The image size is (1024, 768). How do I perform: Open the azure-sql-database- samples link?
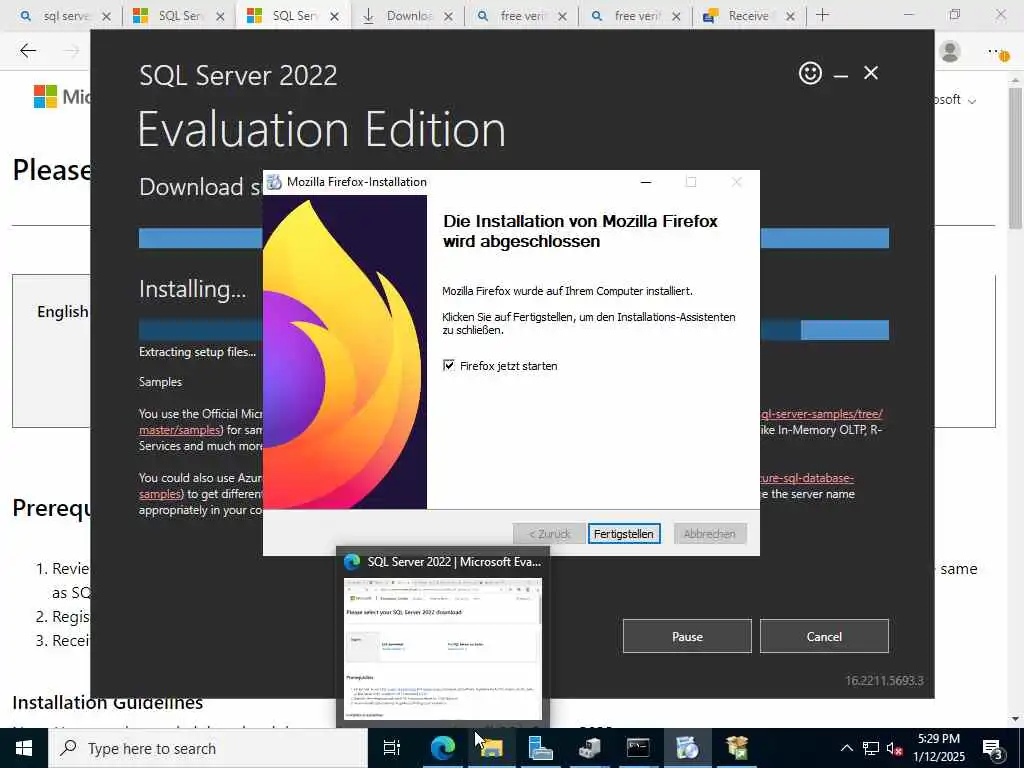(807, 478)
